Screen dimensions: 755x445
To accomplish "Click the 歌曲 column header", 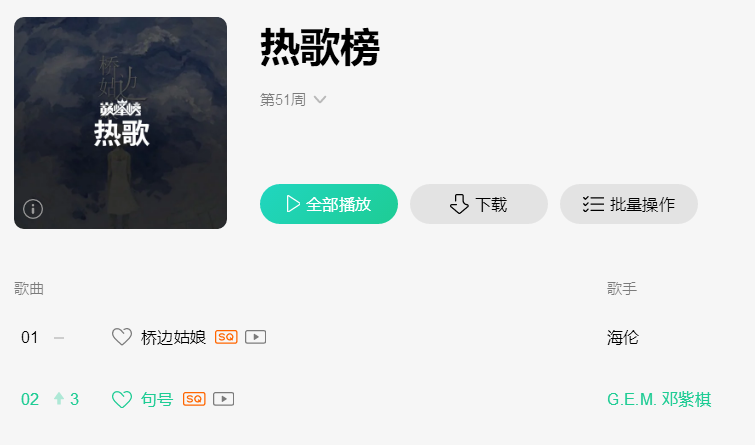I will [29, 288].
